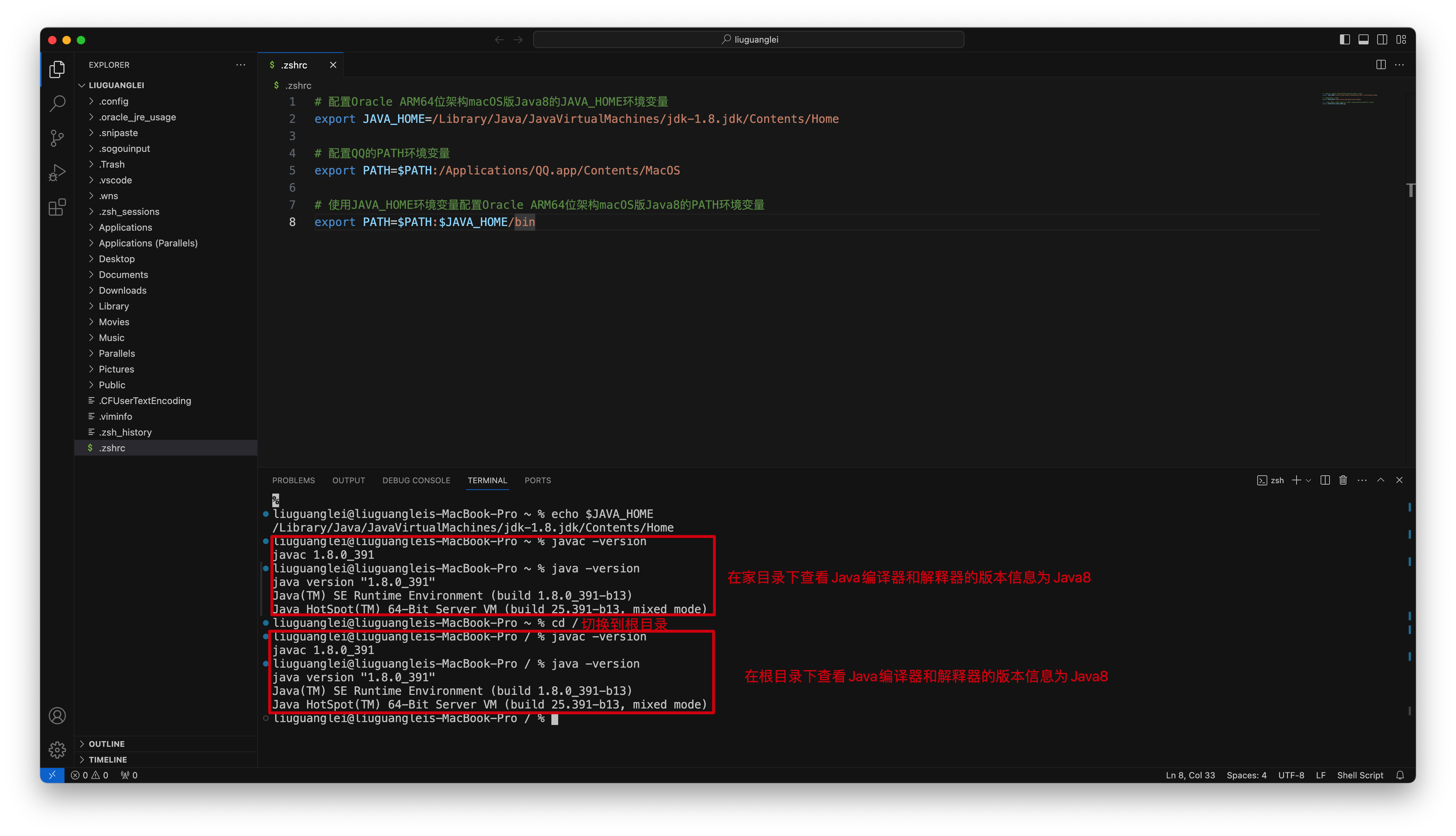Image resolution: width=1456 pixels, height=836 pixels.
Task: Close the .zshrc editor tab
Action: tap(333, 65)
